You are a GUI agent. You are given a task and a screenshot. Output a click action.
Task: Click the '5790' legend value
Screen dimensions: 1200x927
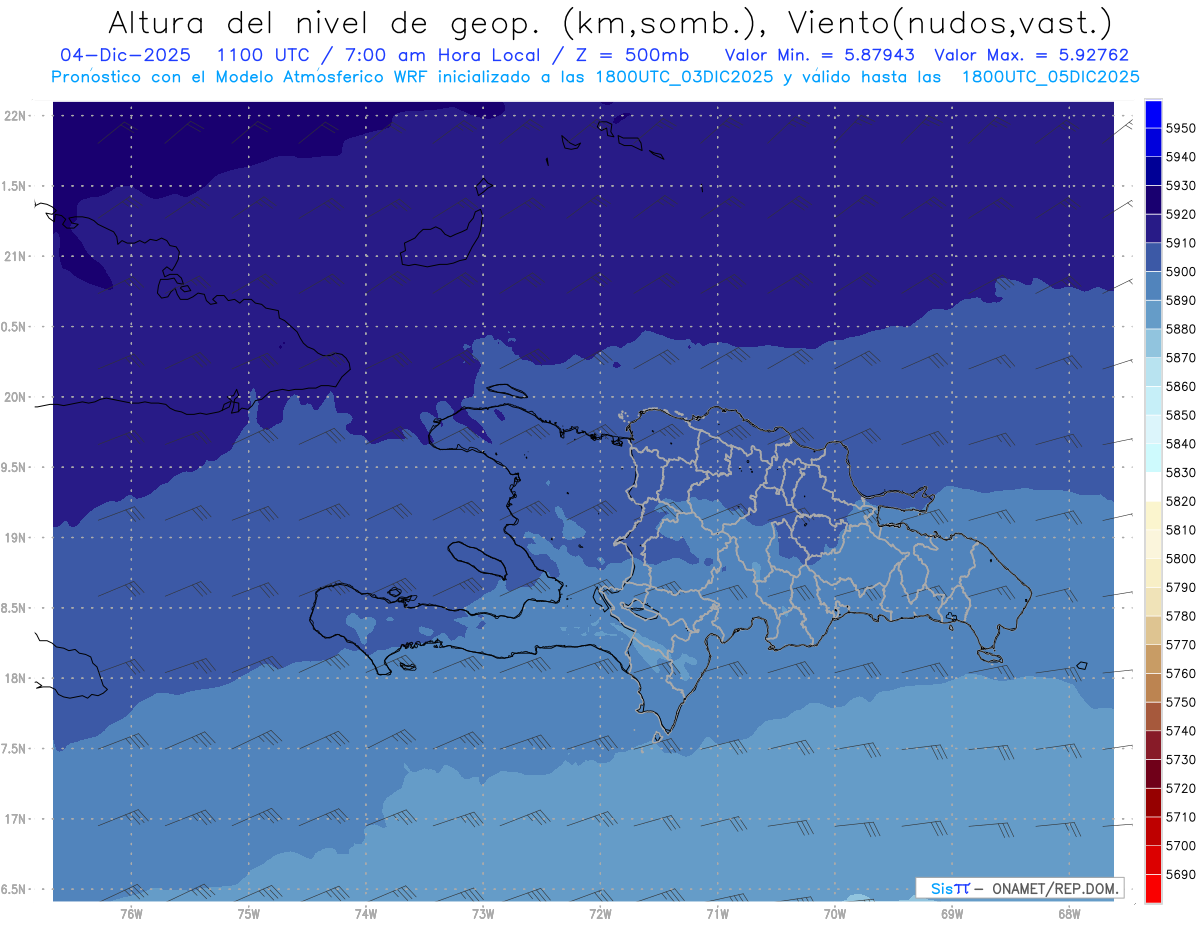point(1181,587)
